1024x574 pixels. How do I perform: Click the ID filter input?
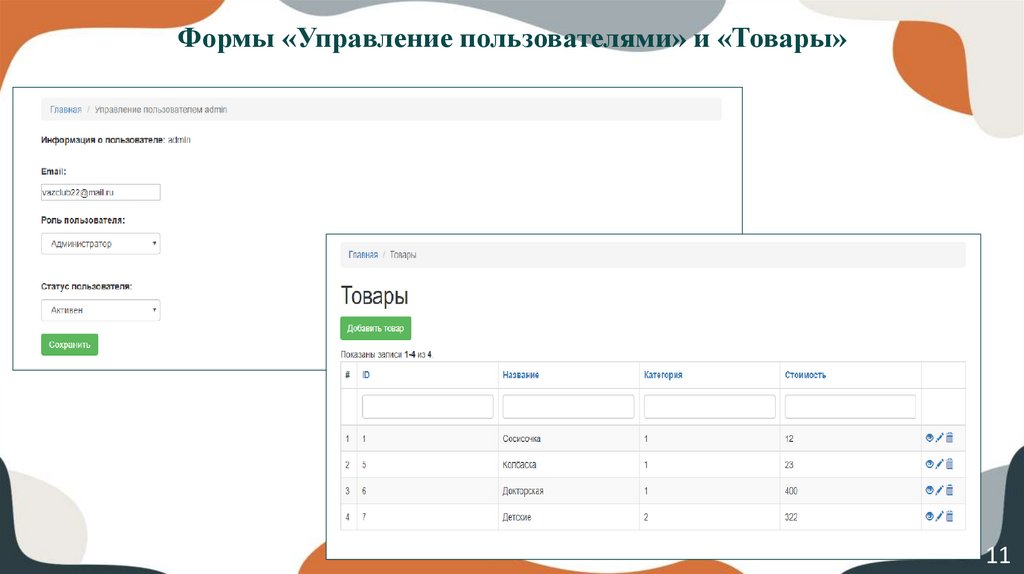pyautogui.click(x=428, y=406)
